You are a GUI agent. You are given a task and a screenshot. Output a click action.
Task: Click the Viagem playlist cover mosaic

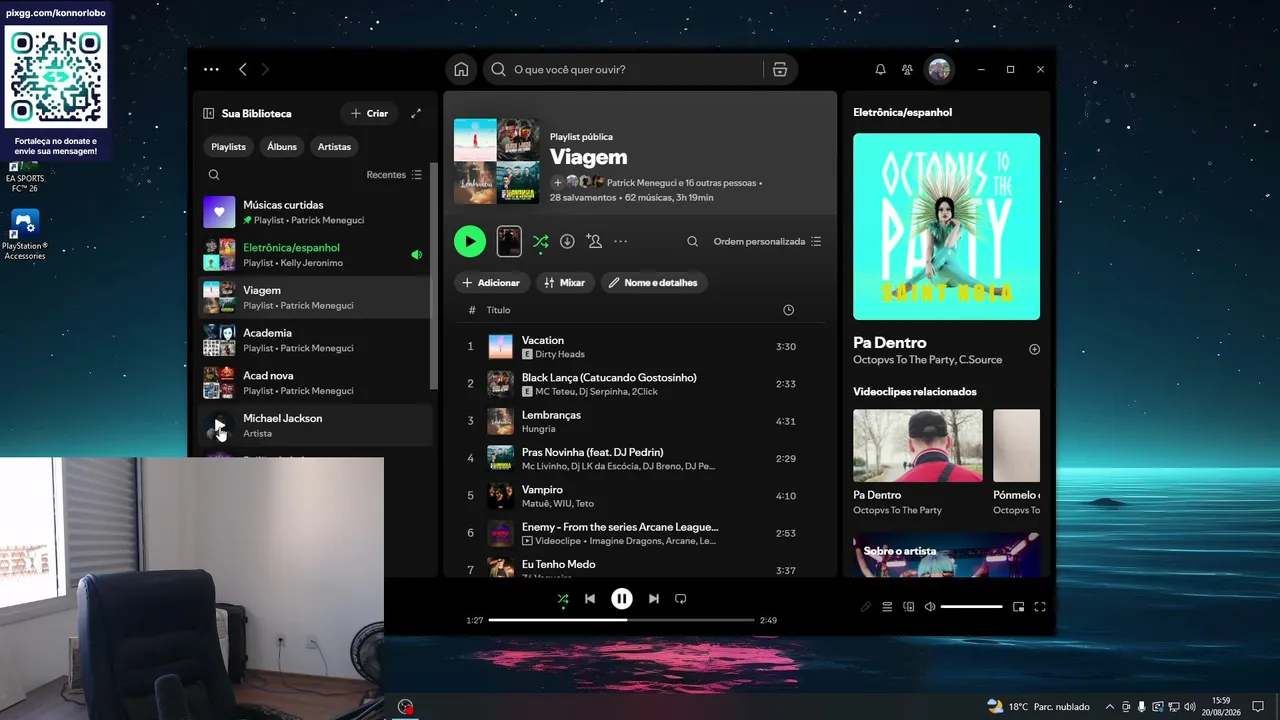[x=497, y=162]
